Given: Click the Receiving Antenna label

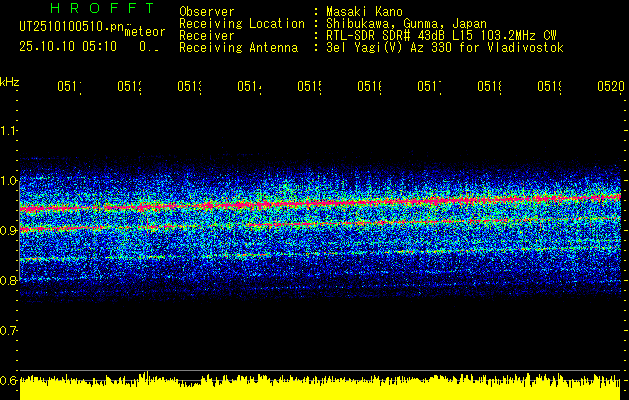Looking at the screenshot, I should click(x=238, y=48).
